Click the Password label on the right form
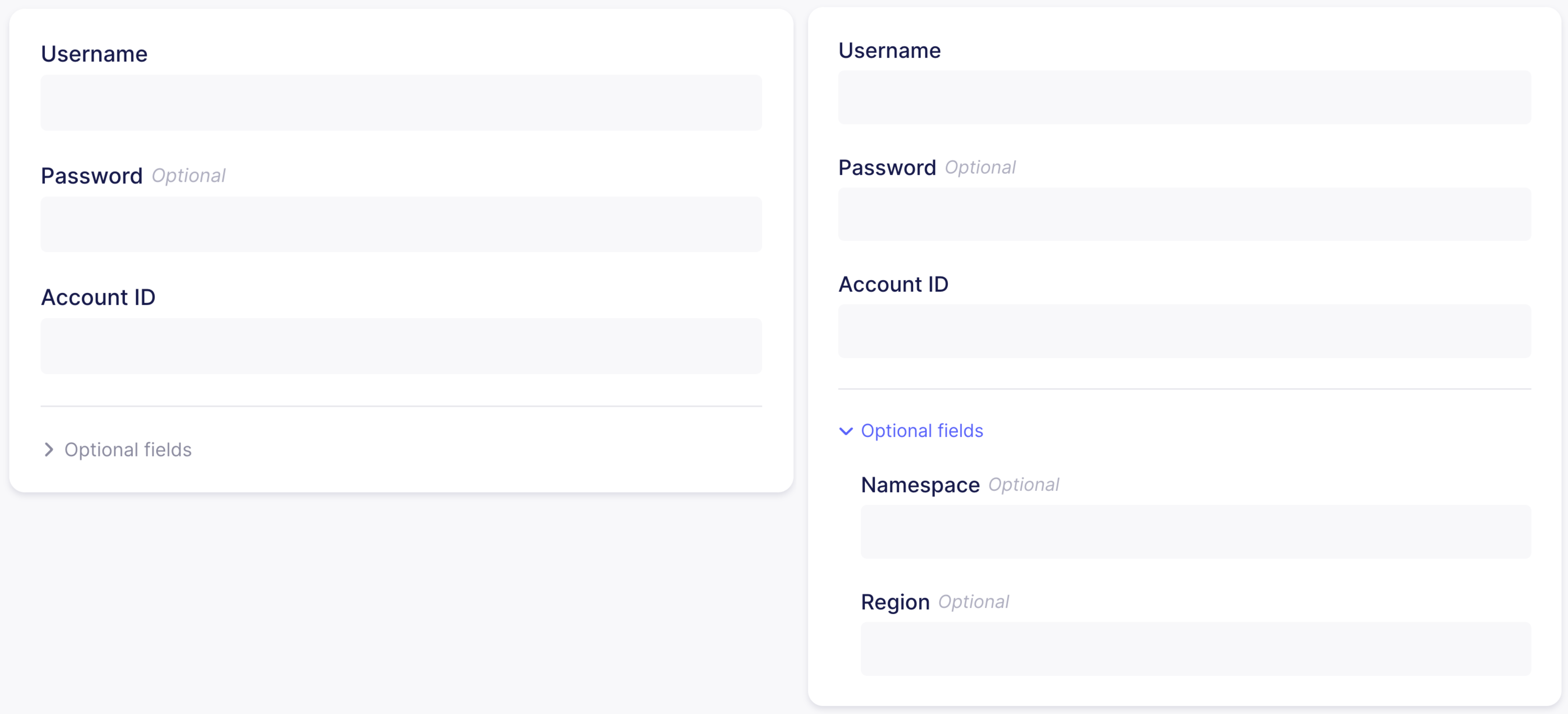 [887, 168]
